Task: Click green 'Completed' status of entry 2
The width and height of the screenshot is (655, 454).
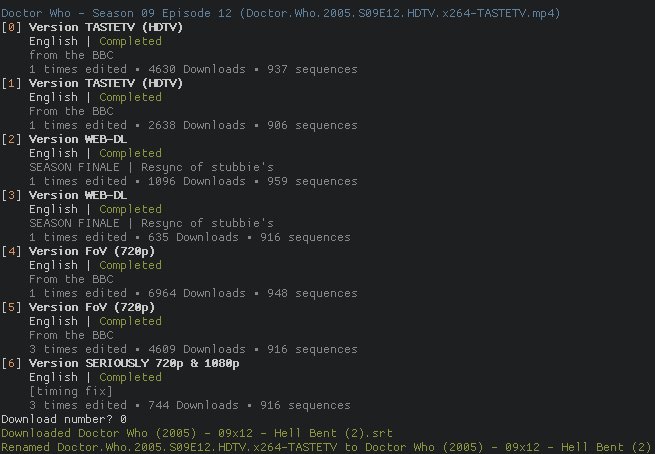Action: pos(130,153)
